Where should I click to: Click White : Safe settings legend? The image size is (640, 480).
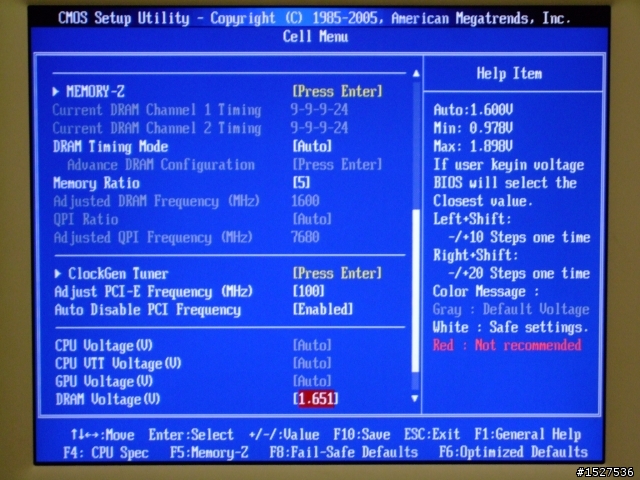coord(511,327)
